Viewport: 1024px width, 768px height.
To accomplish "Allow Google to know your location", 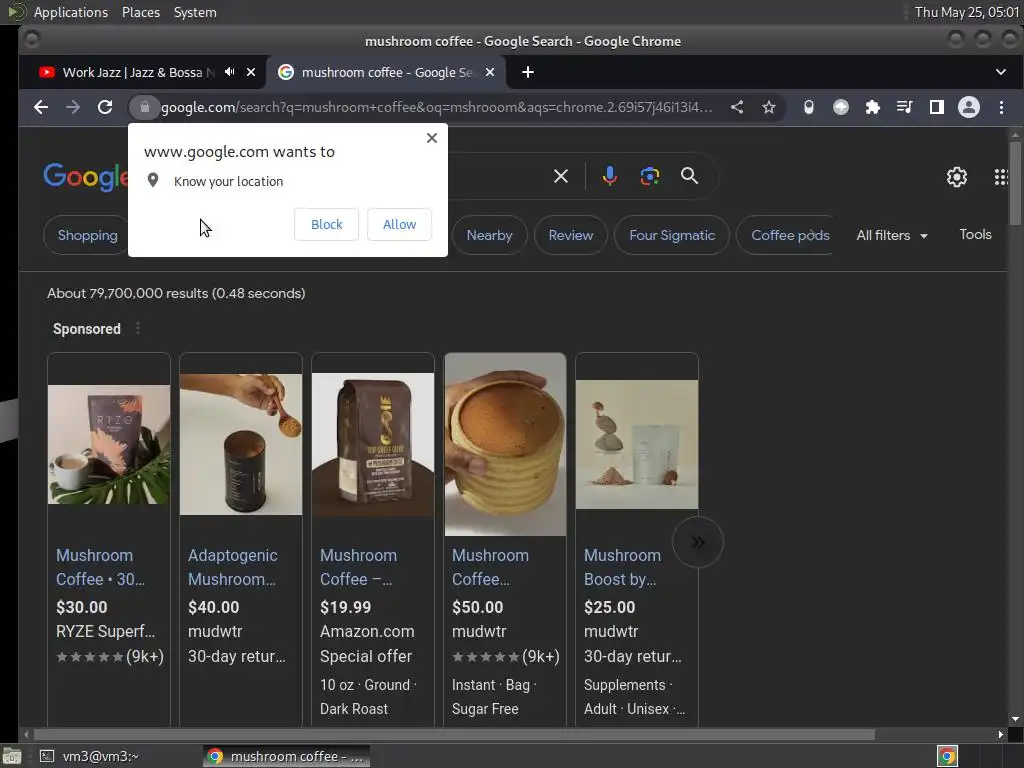I will pyautogui.click(x=399, y=224).
